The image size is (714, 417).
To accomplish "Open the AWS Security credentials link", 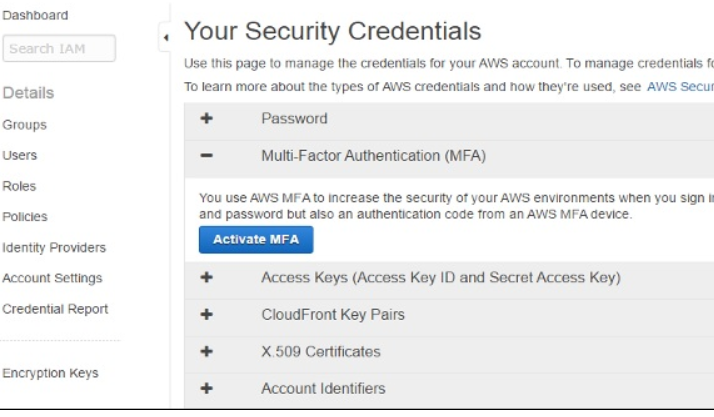I will [x=680, y=87].
